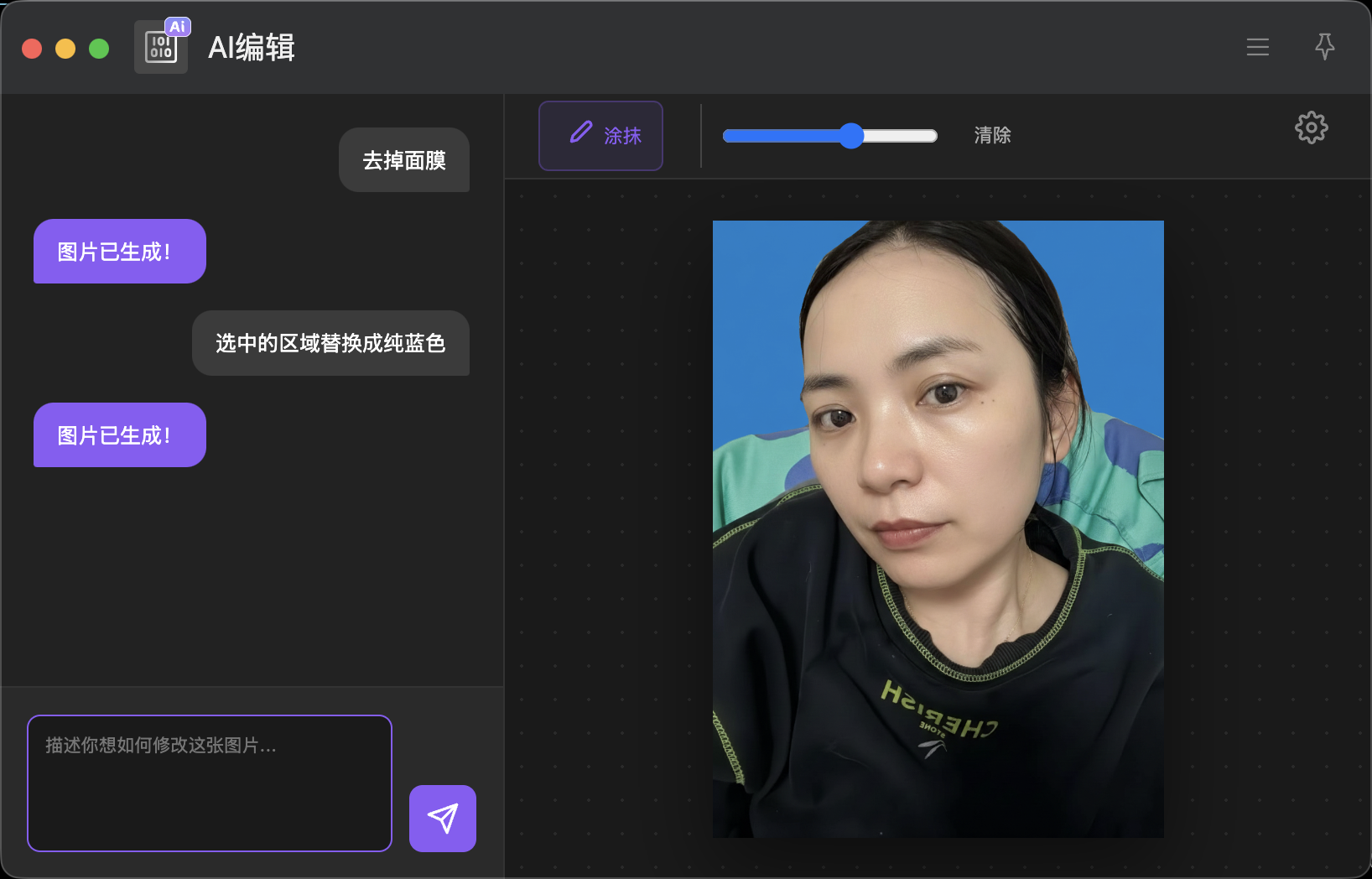
Task: Click the first "图片已生成!" reply bubble
Action: pyautogui.click(x=119, y=252)
